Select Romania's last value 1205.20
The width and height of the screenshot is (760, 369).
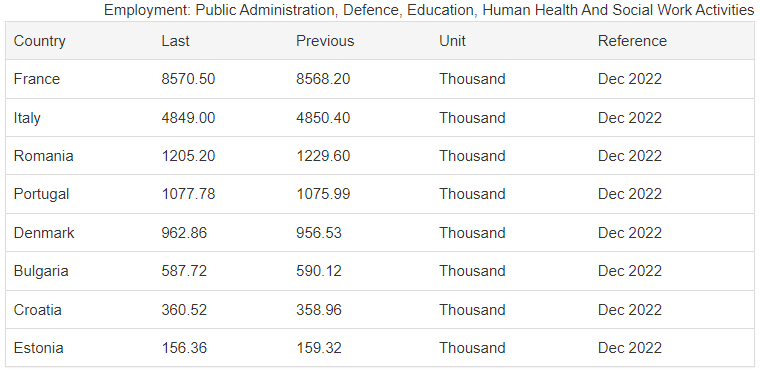click(x=188, y=156)
